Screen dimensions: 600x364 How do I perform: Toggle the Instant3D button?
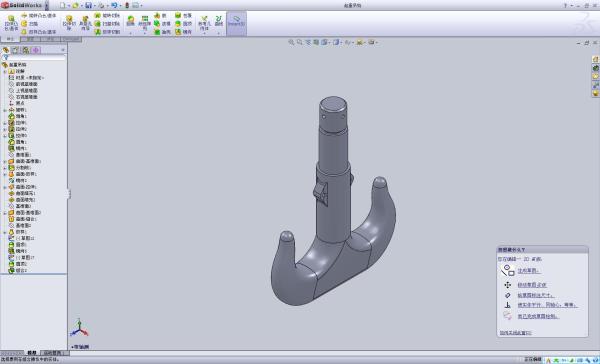[x=236, y=23]
